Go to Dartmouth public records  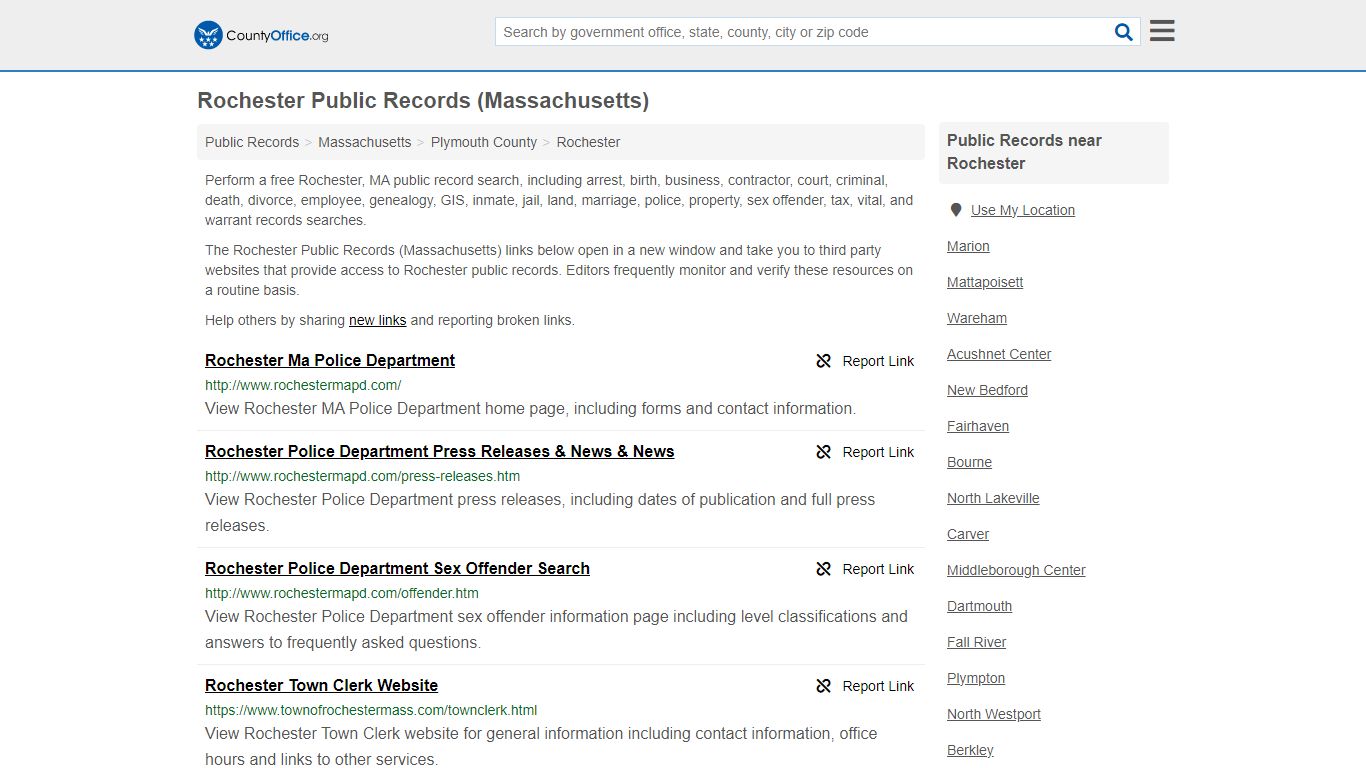point(979,606)
